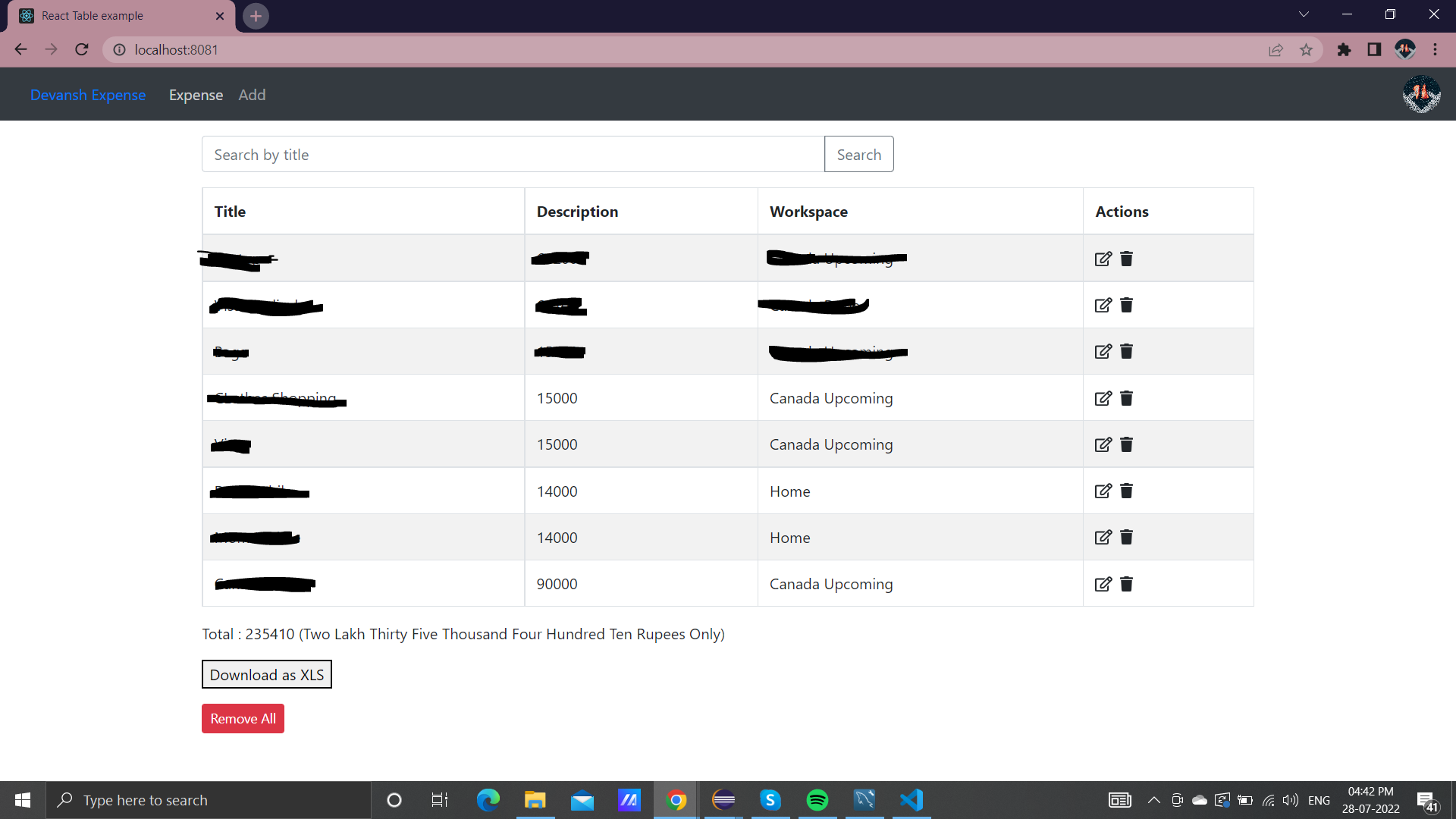Open Spotify from the taskbar
Screen dimensions: 1456x819
click(x=817, y=800)
